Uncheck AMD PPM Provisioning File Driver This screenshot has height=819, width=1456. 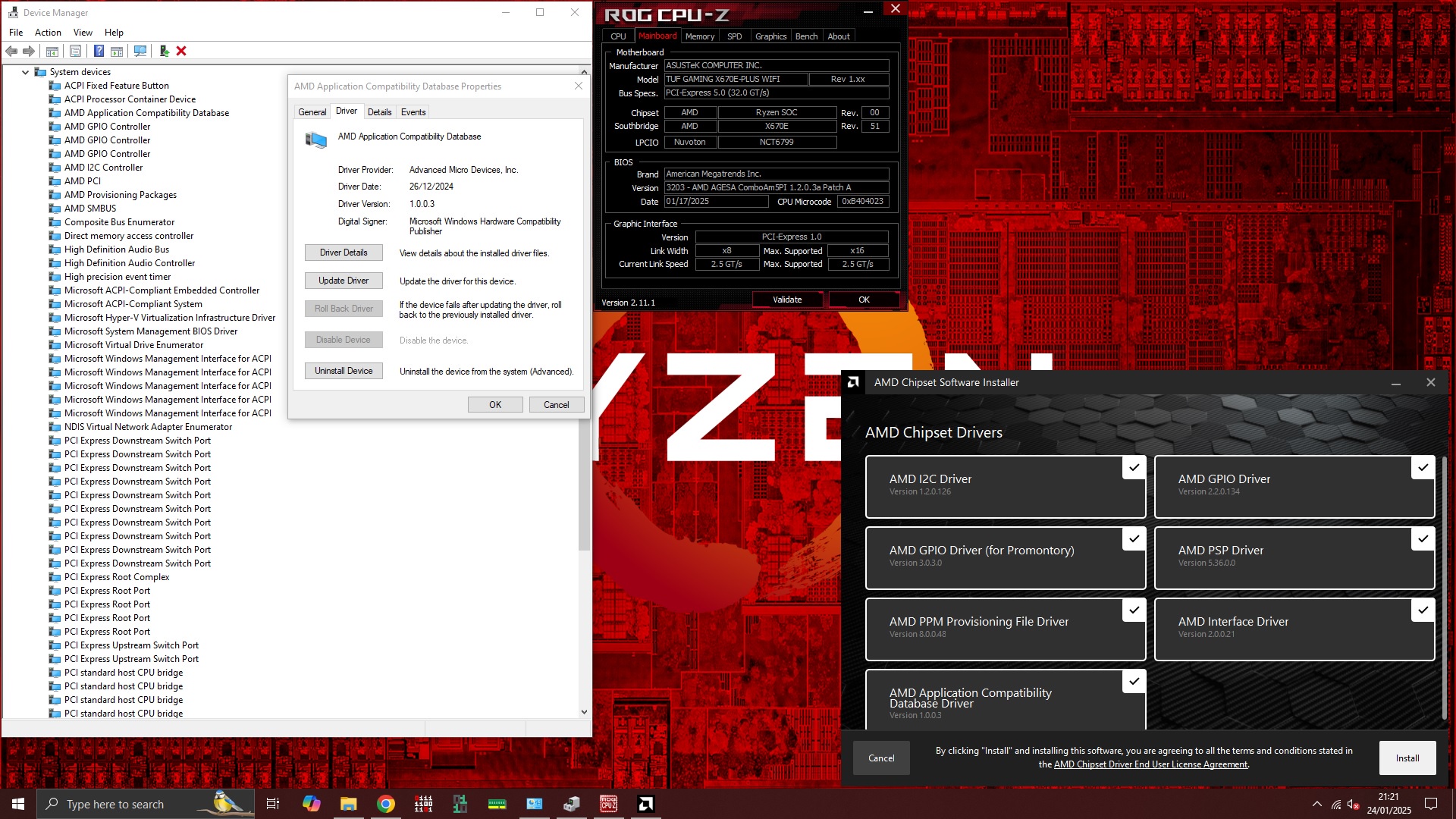pyautogui.click(x=1134, y=610)
